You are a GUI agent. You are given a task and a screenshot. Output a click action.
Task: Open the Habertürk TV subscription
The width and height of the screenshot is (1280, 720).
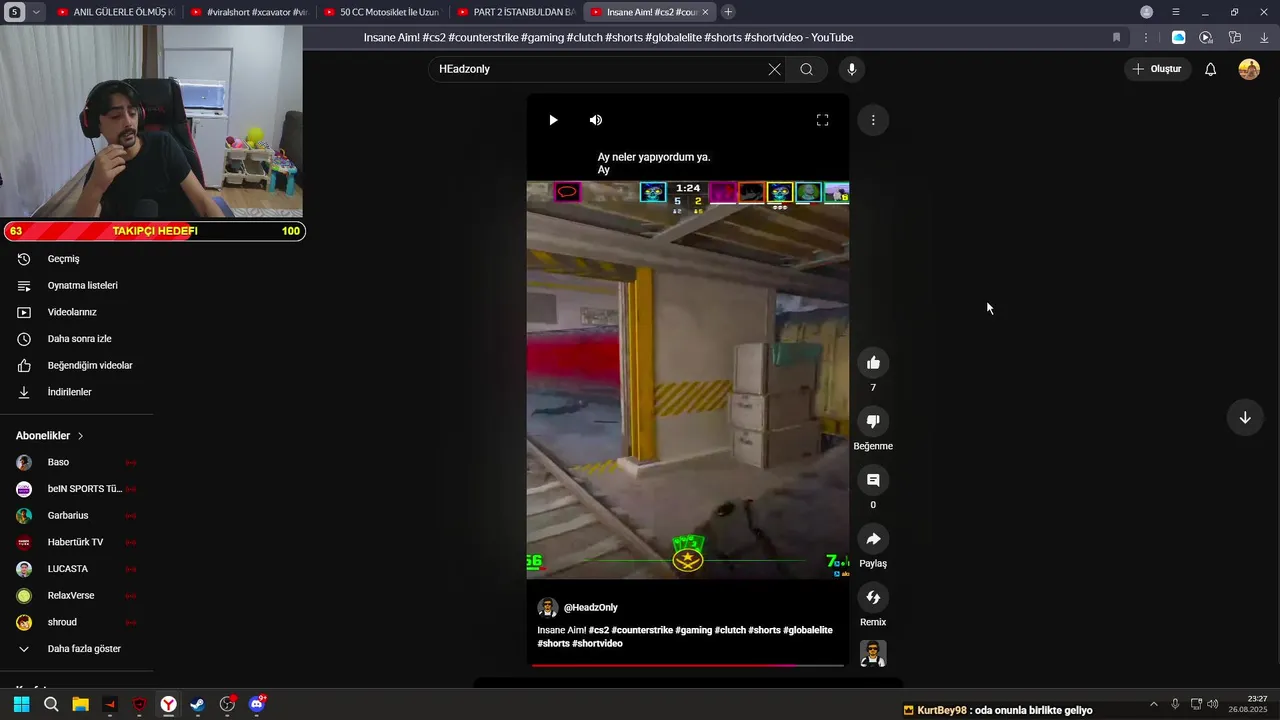(x=76, y=542)
